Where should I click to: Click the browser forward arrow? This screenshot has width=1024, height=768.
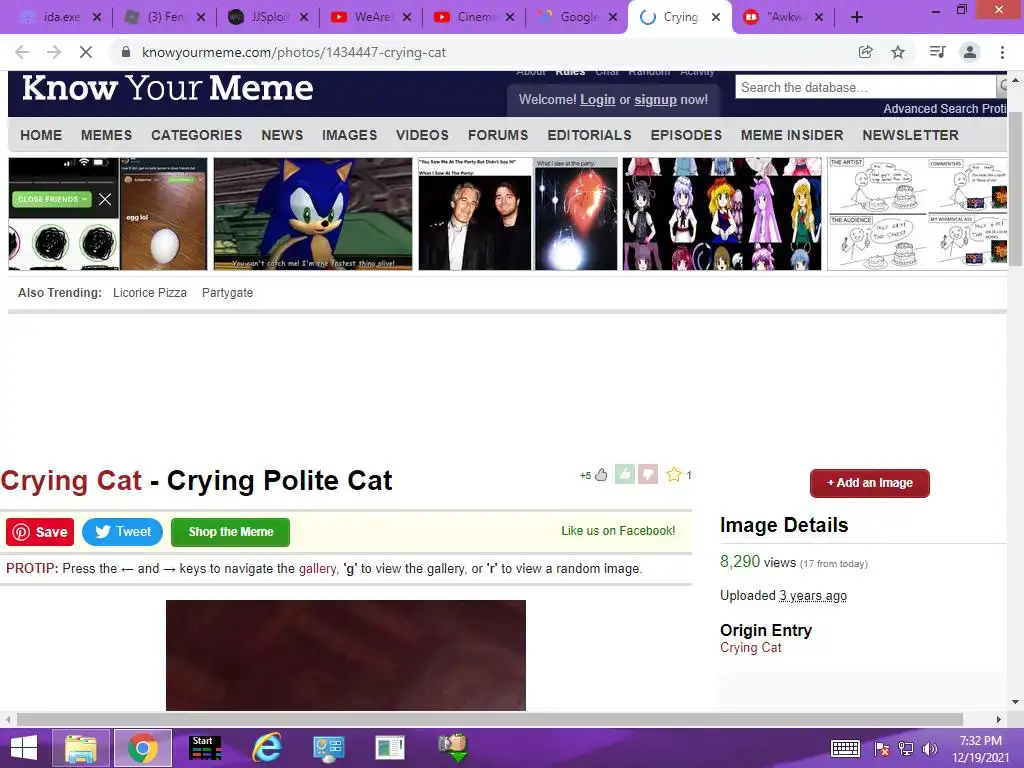click(54, 52)
